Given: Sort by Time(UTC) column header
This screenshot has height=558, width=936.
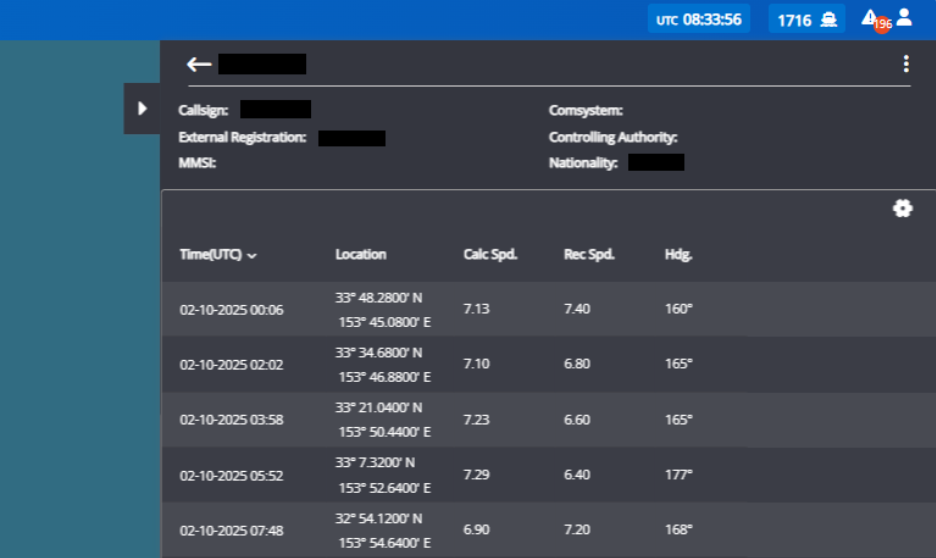Looking at the screenshot, I should tap(218, 255).
